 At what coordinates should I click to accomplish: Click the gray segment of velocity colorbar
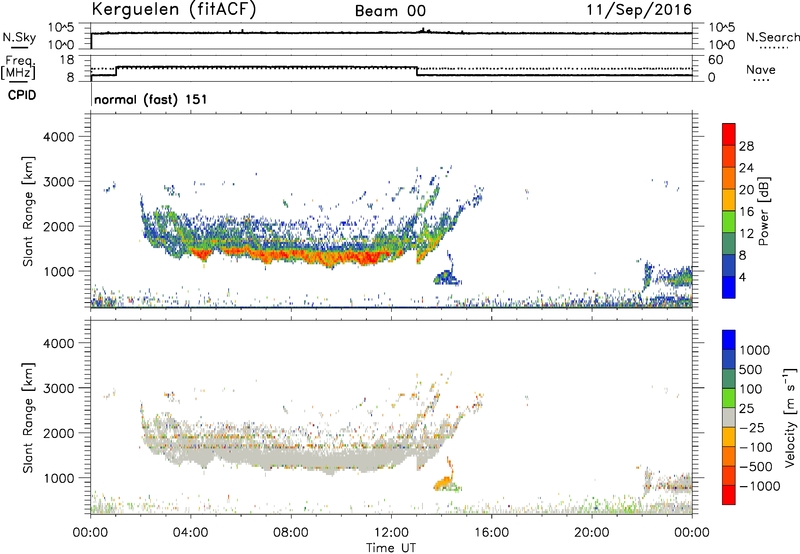[x=729, y=418]
